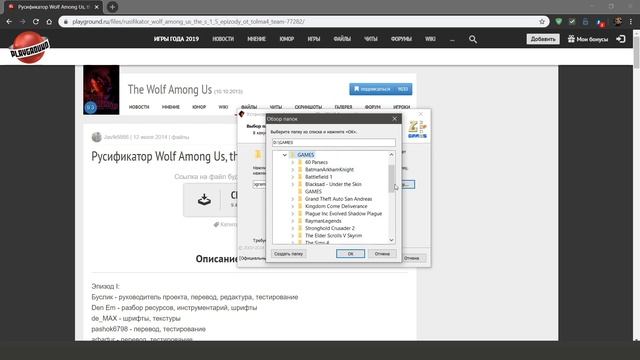Reload the page with refresh icon
640x360 pixels.
click(36, 22)
